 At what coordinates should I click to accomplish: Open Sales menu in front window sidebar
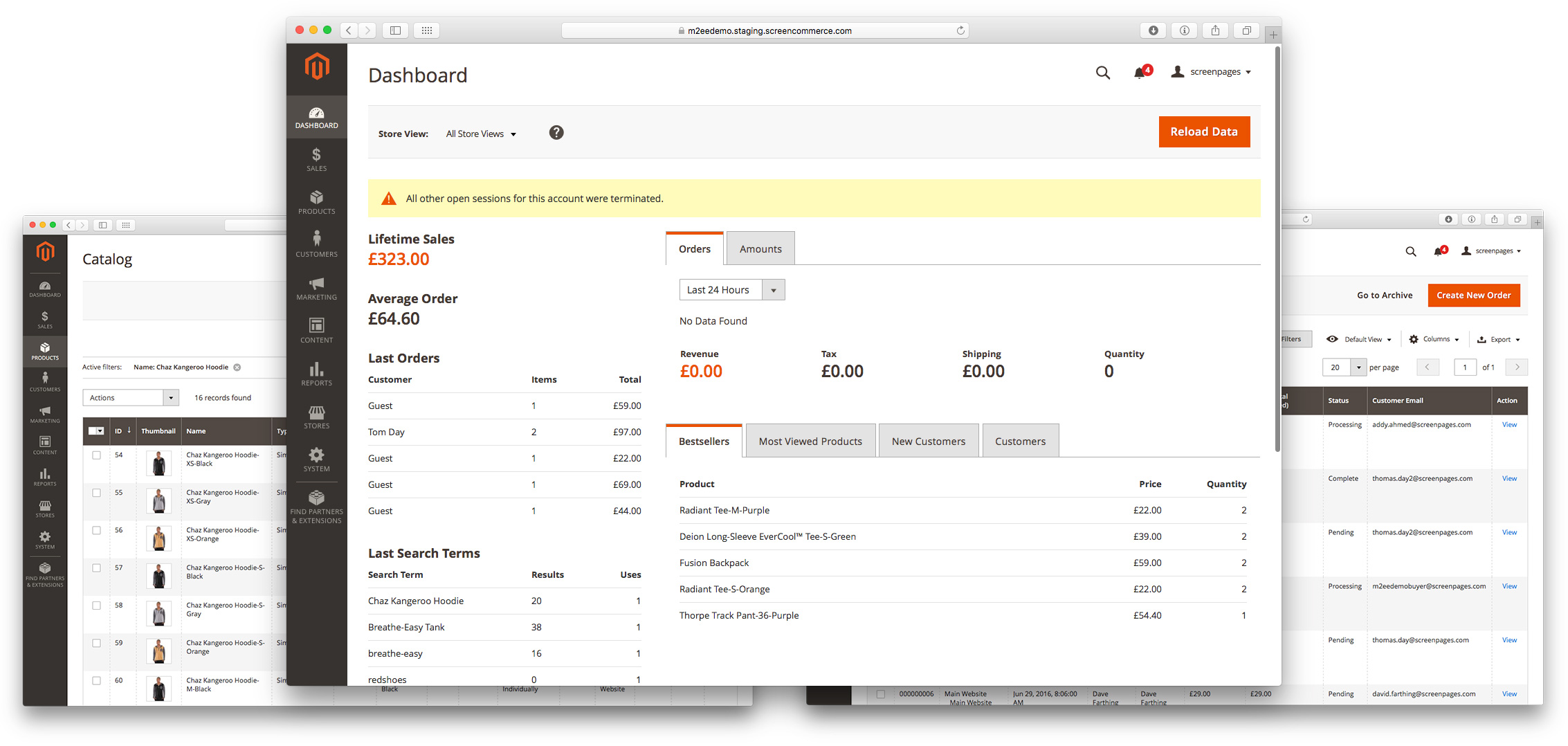pos(316,160)
